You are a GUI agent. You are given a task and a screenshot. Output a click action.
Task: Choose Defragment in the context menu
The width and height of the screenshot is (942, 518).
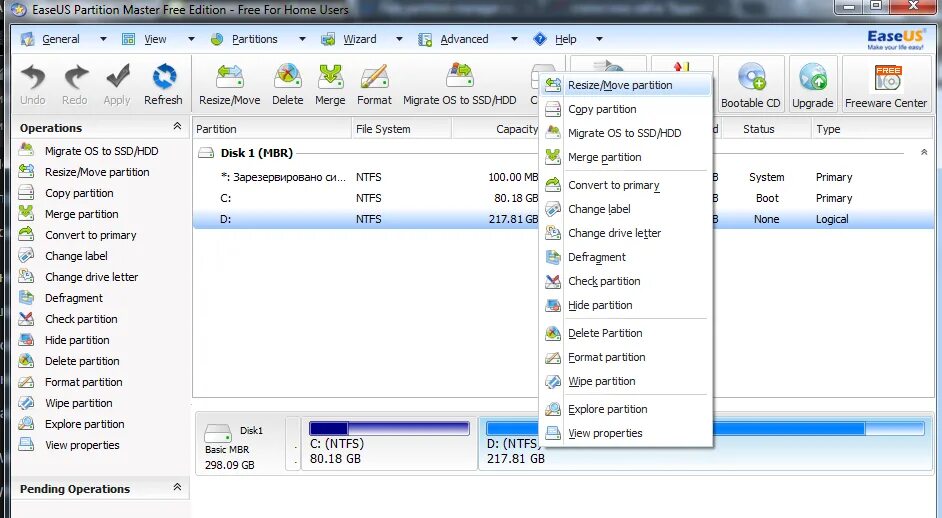[626, 257]
